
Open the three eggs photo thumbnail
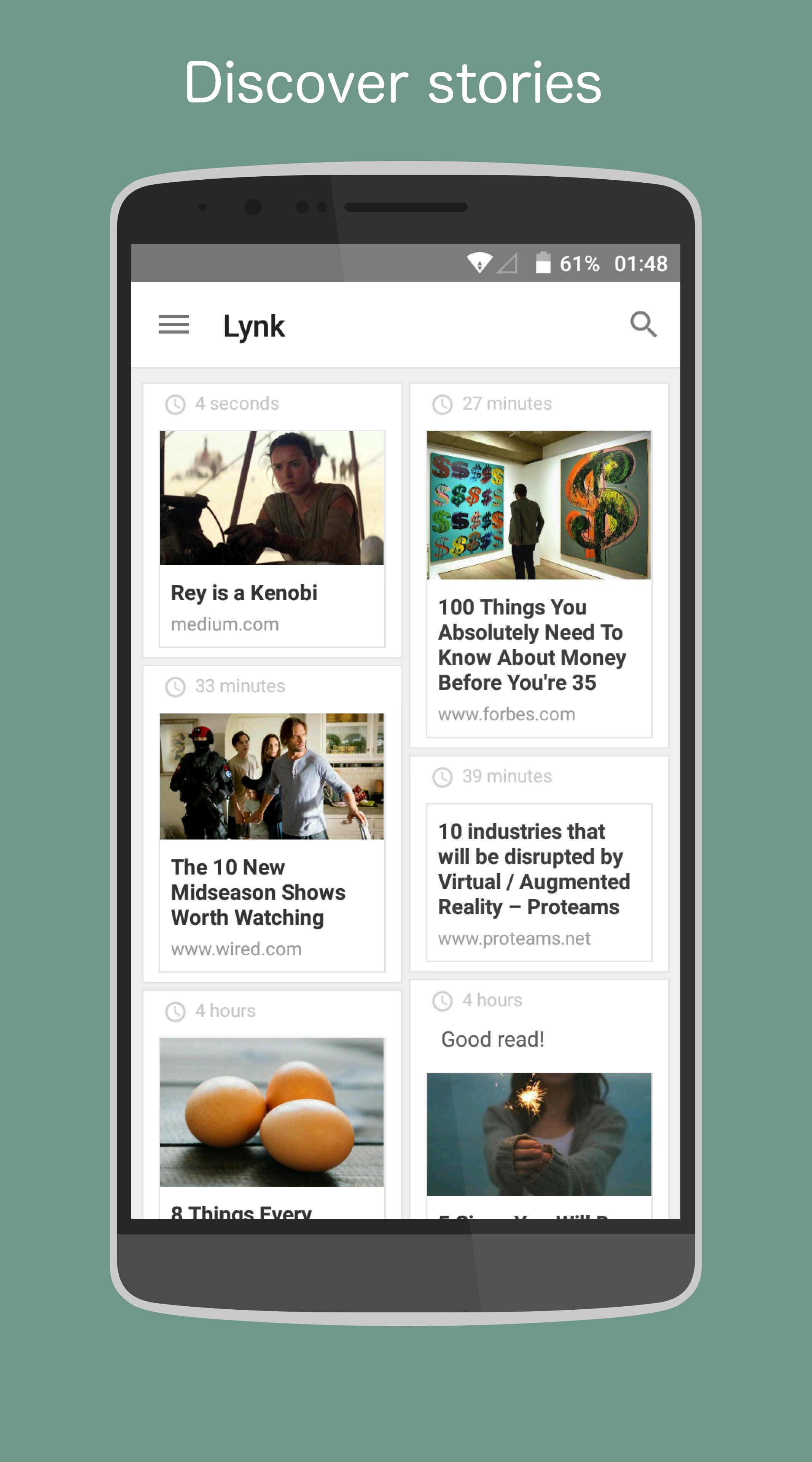tap(272, 1112)
